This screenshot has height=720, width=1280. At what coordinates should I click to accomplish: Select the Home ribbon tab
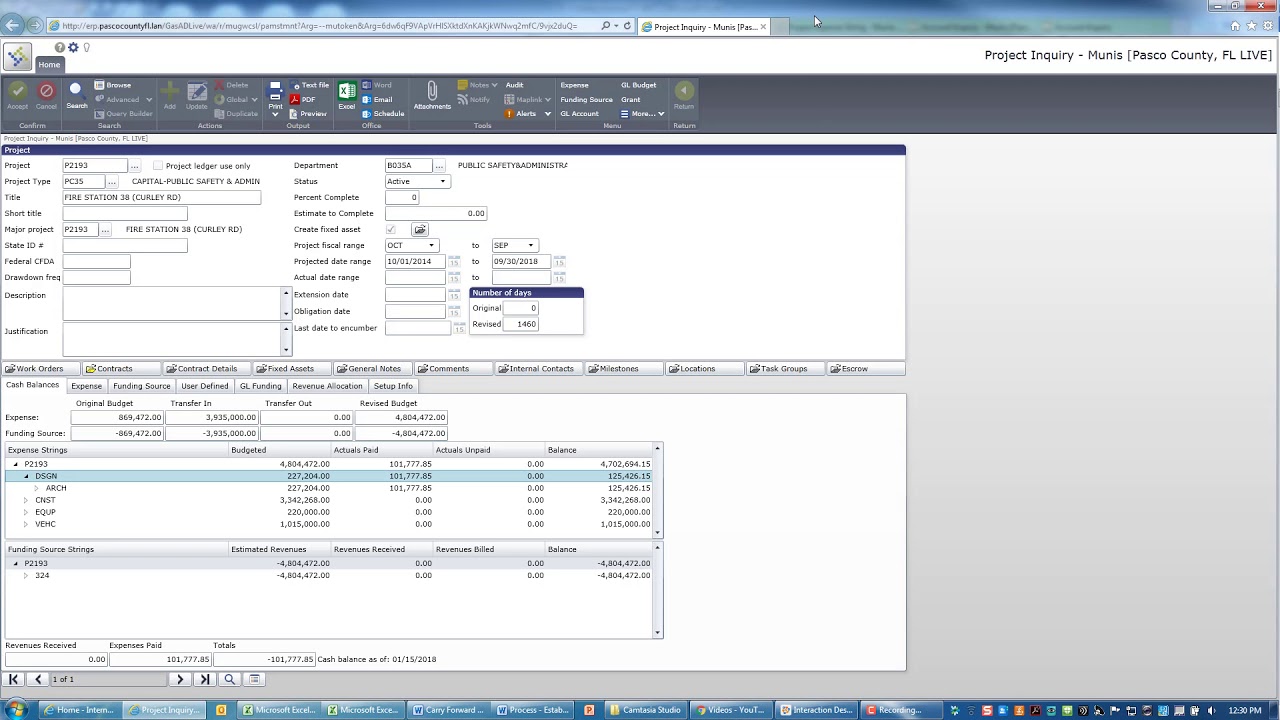tap(49, 64)
